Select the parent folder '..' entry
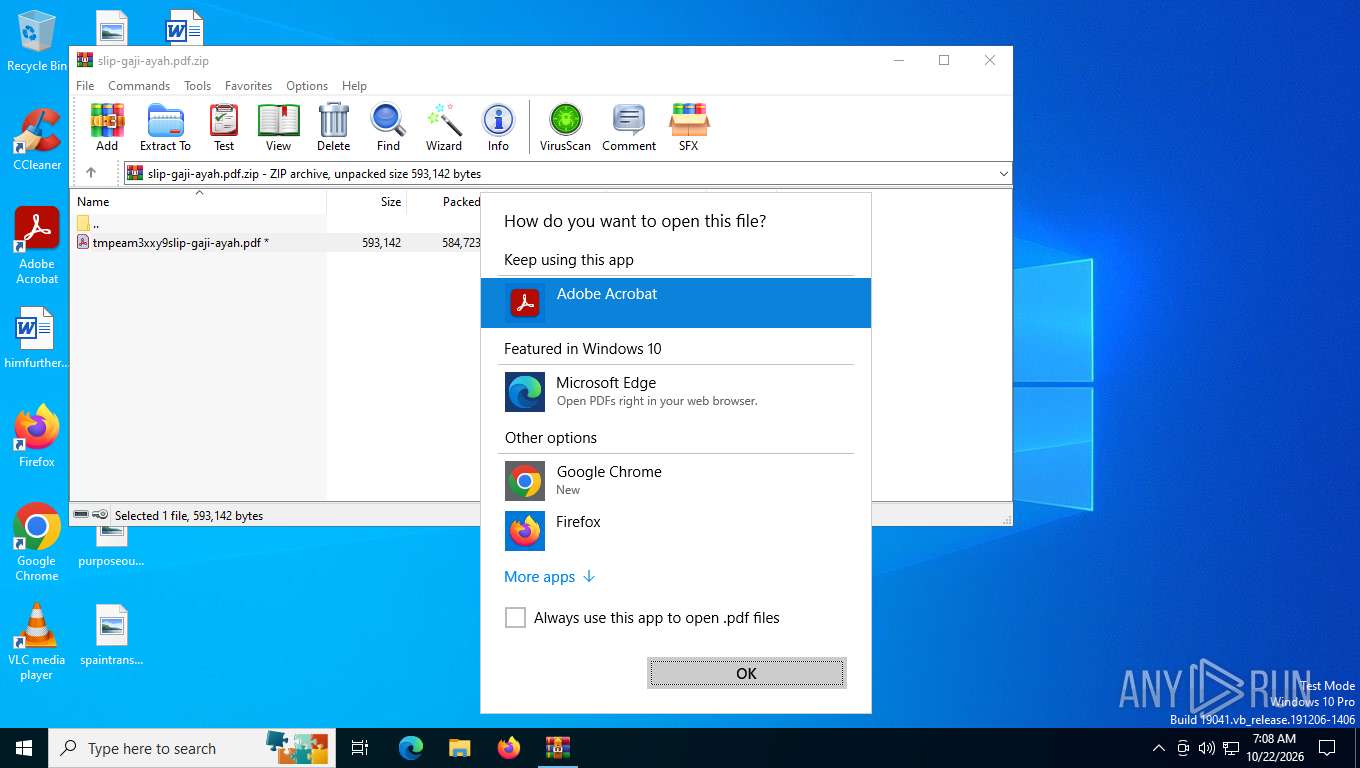 tap(87, 223)
